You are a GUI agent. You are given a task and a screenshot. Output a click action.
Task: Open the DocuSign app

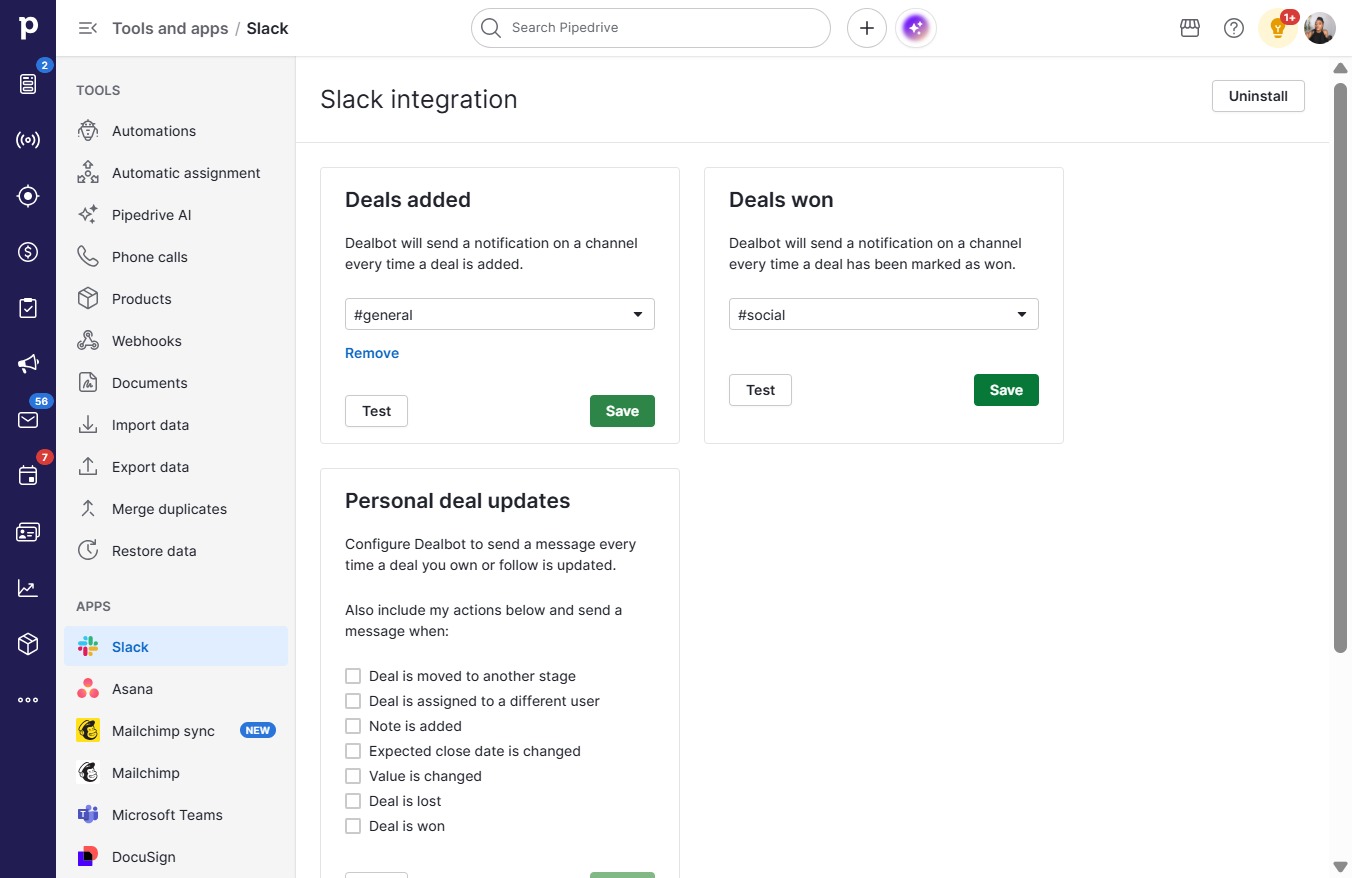click(176, 857)
